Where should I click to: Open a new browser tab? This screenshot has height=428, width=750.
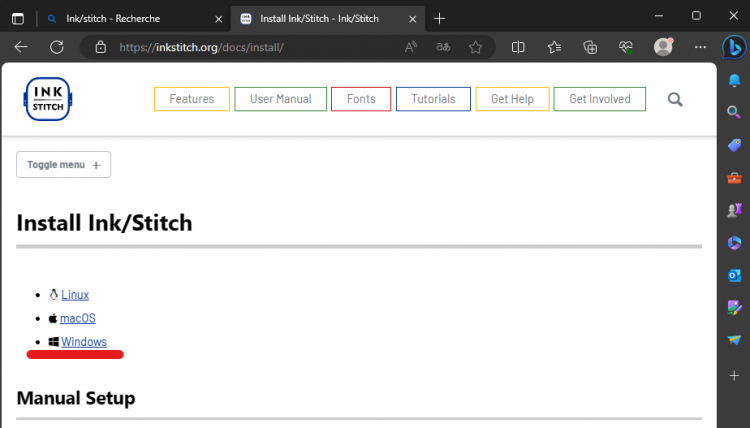(439, 18)
